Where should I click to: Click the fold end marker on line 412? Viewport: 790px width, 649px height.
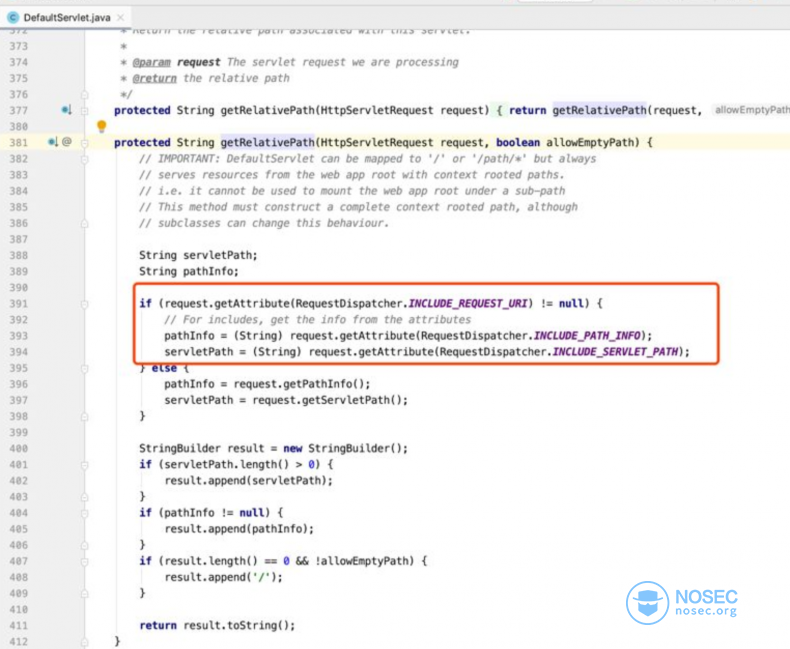[x=85, y=642]
